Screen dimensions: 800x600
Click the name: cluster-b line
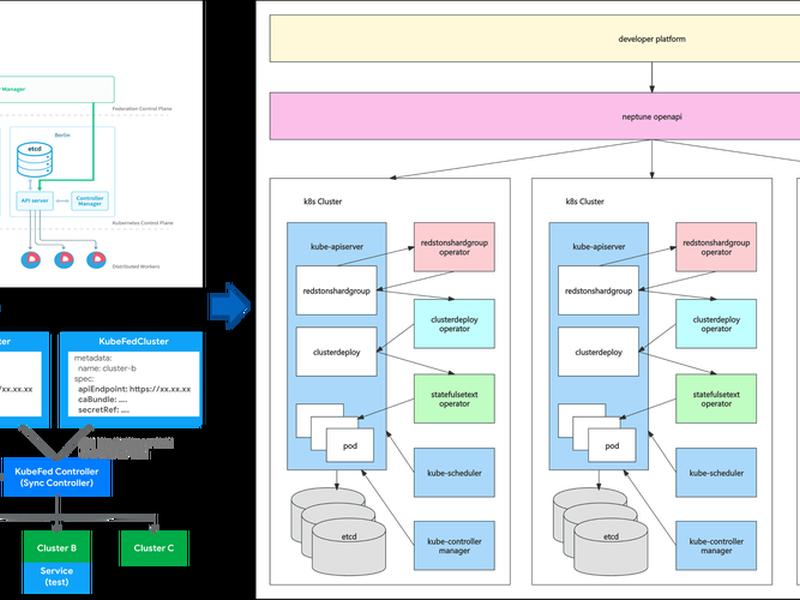tap(107, 368)
